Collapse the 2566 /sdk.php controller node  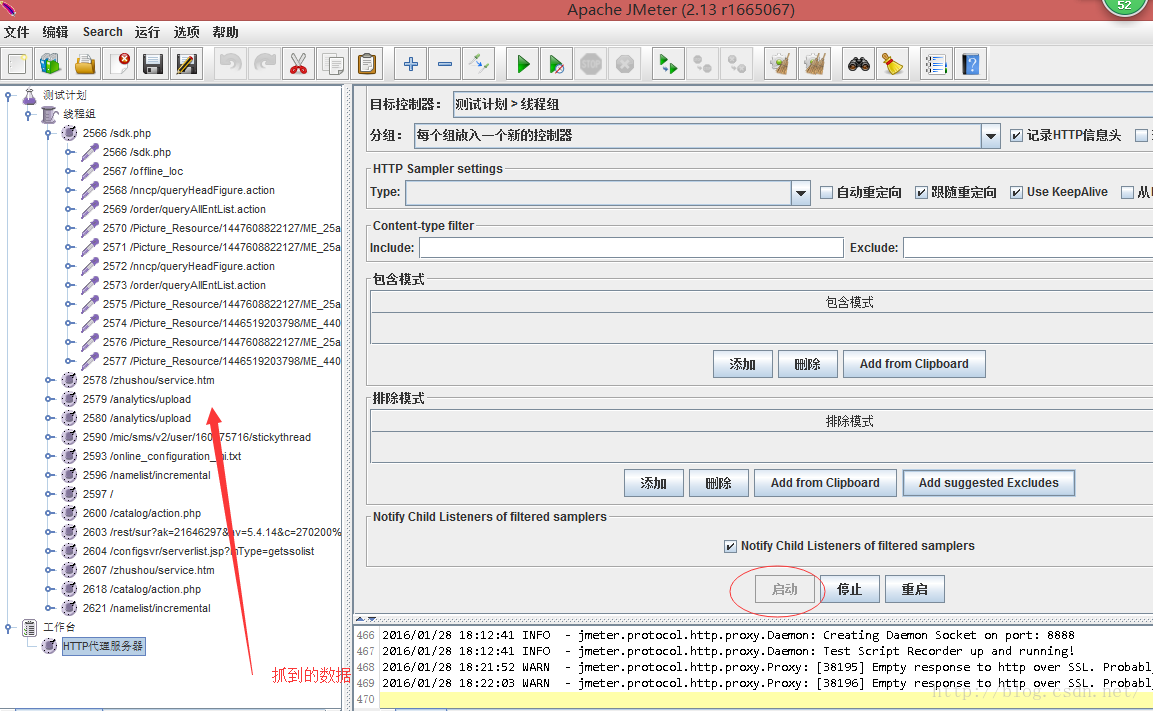tap(49, 133)
